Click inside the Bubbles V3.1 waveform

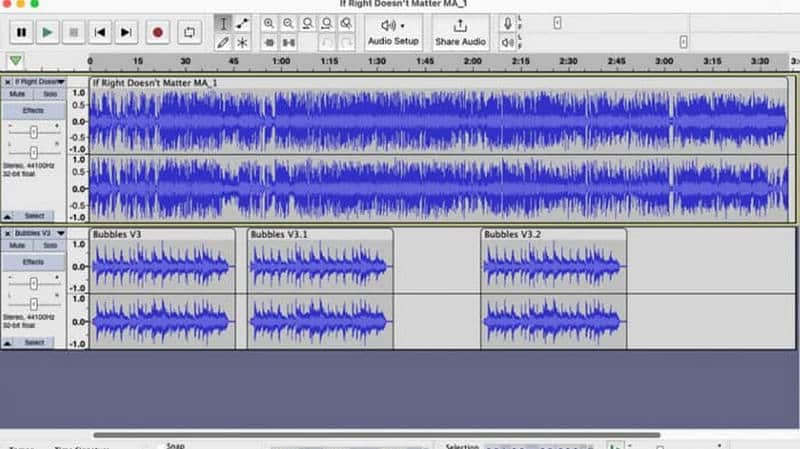pos(320,294)
